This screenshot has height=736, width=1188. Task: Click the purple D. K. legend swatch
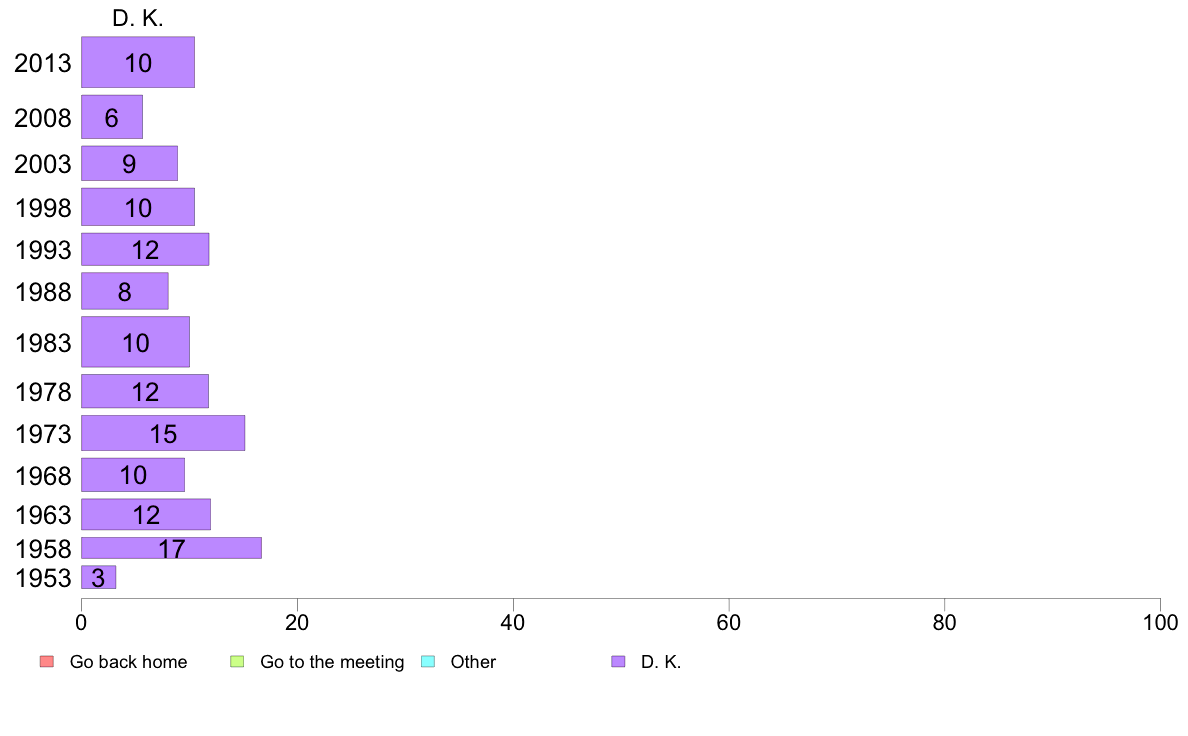(x=618, y=662)
